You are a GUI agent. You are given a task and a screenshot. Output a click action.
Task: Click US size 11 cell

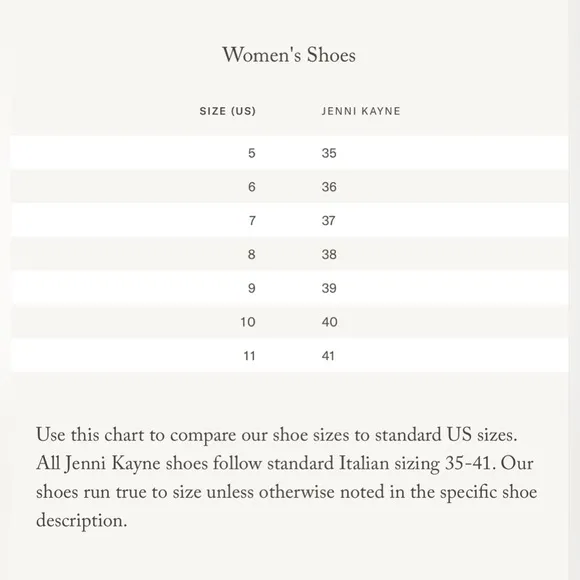(x=249, y=355)
